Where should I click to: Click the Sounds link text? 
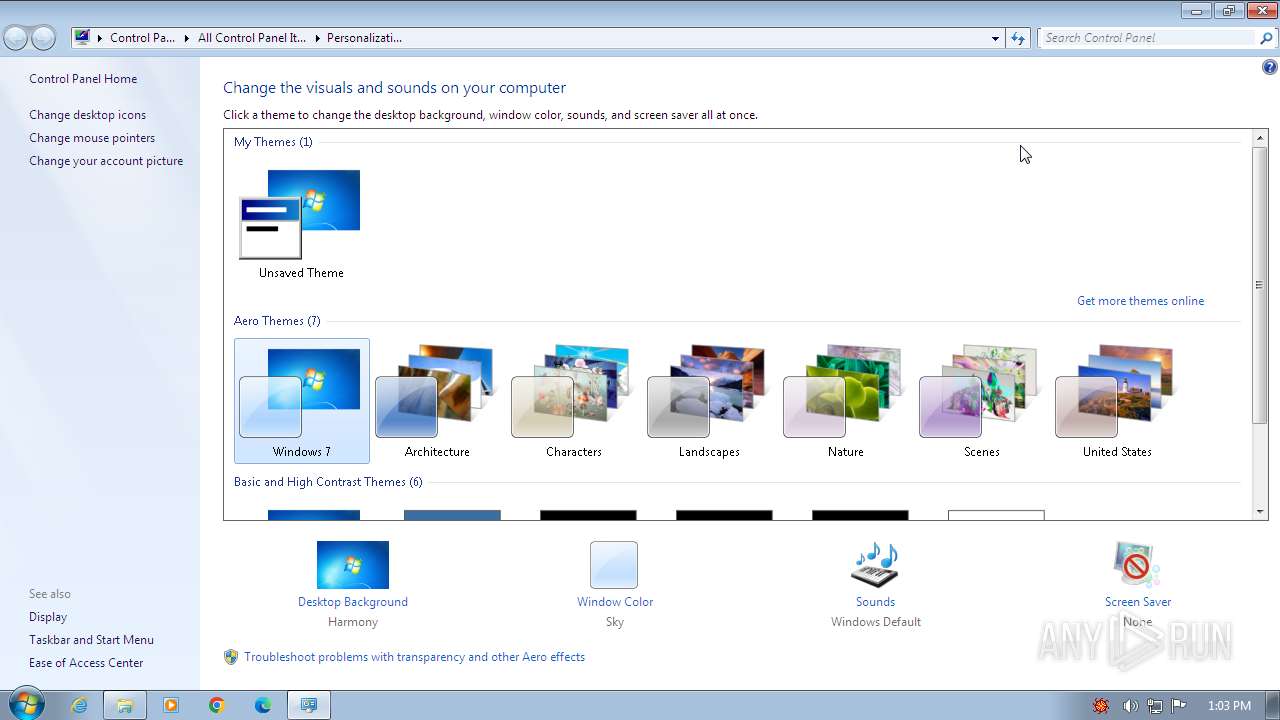875,602
